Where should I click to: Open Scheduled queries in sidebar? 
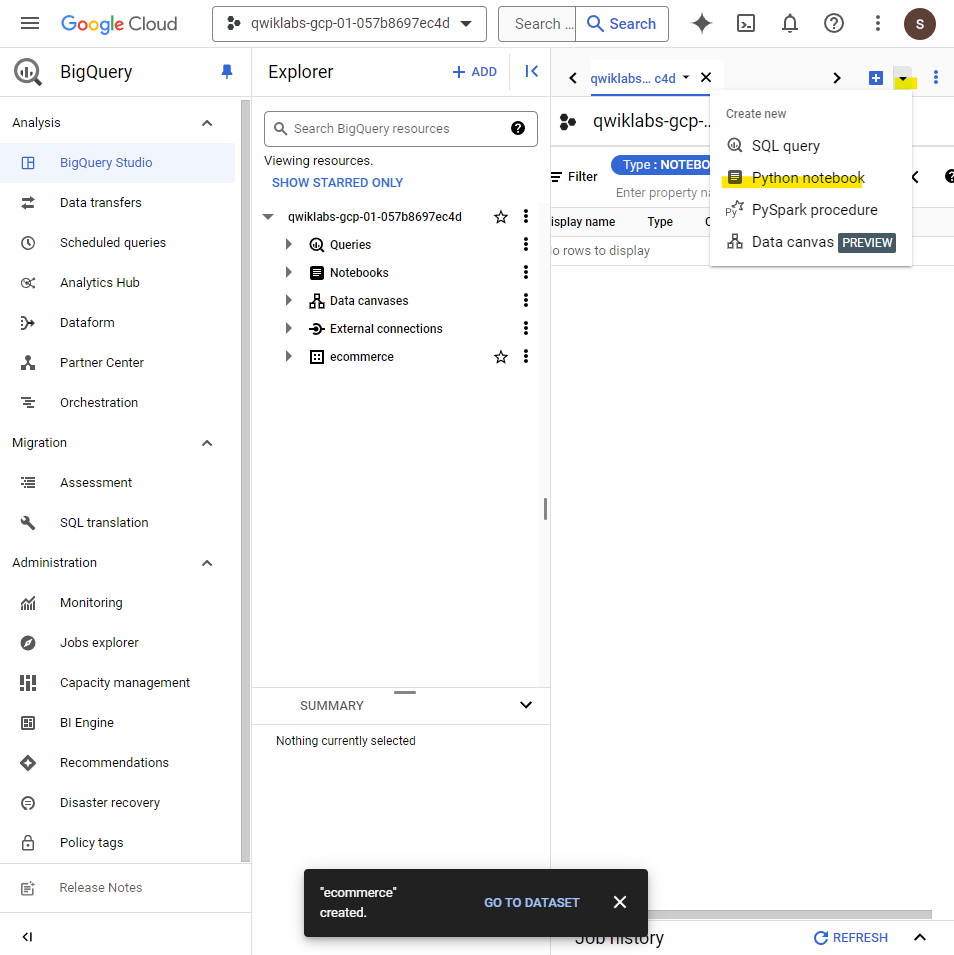[x=118, y=243]
